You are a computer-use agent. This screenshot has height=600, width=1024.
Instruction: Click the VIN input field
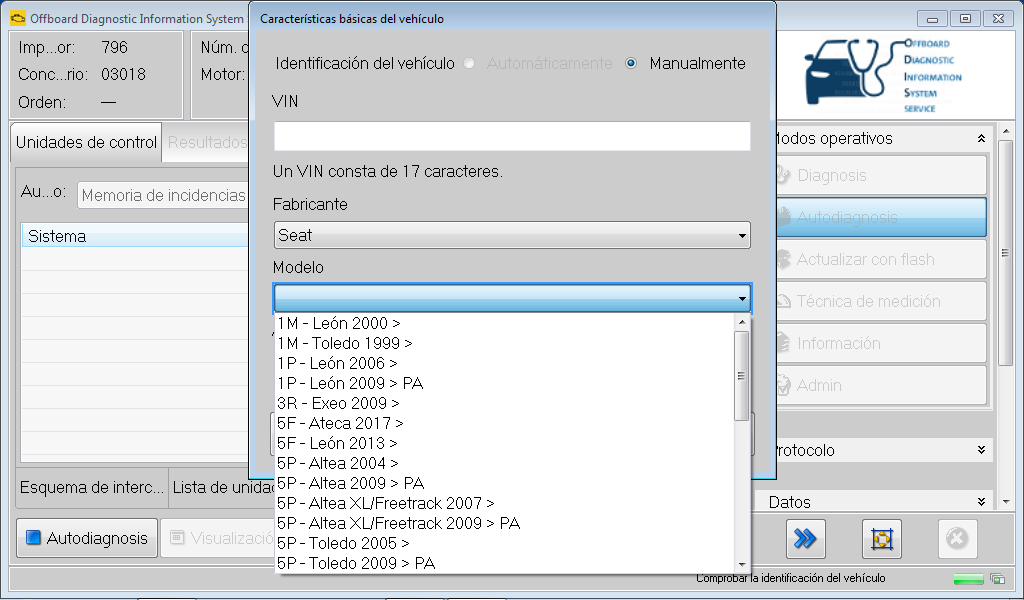point(512,136)
